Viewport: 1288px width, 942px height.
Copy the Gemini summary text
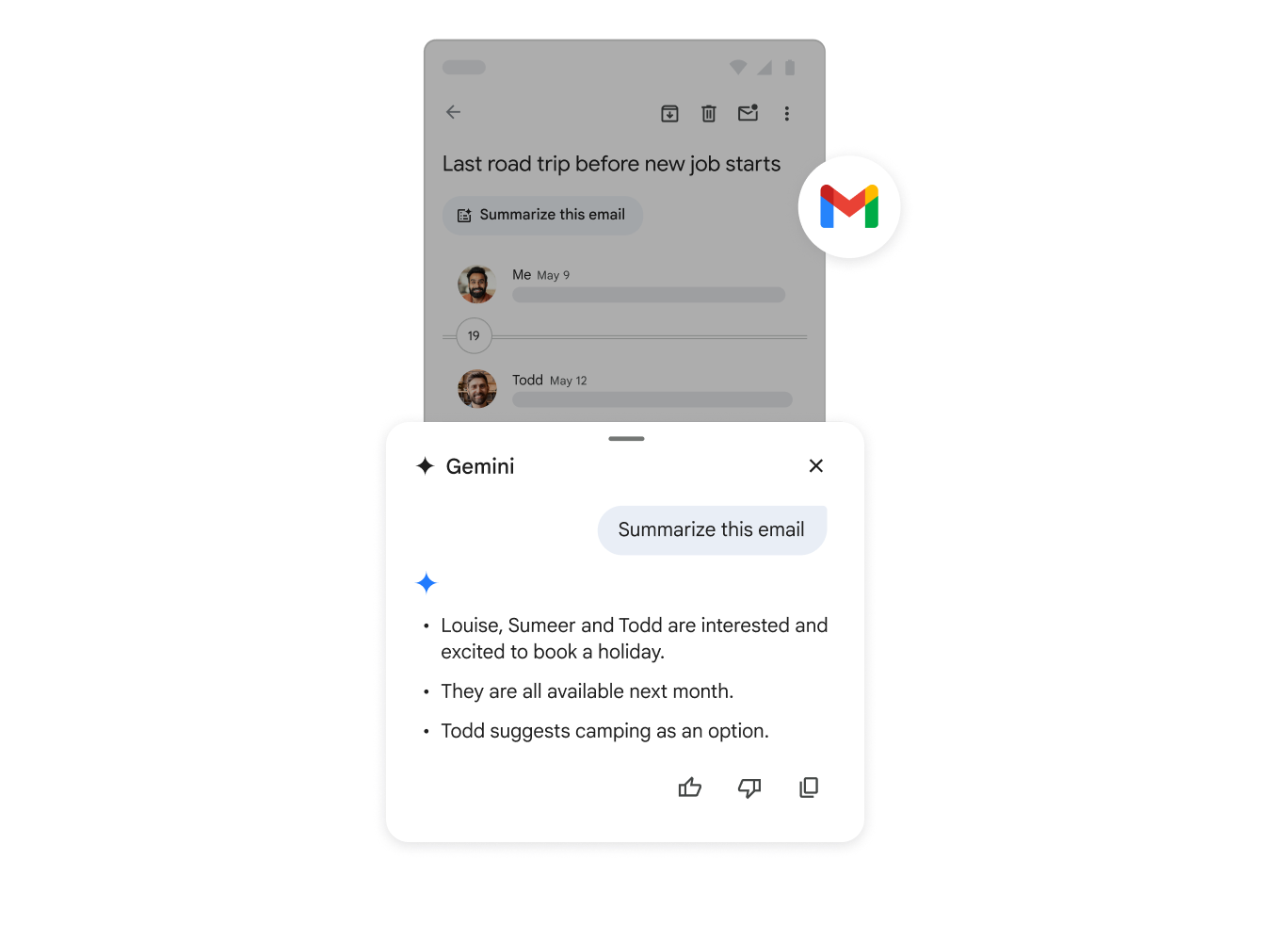click(809, 788)
